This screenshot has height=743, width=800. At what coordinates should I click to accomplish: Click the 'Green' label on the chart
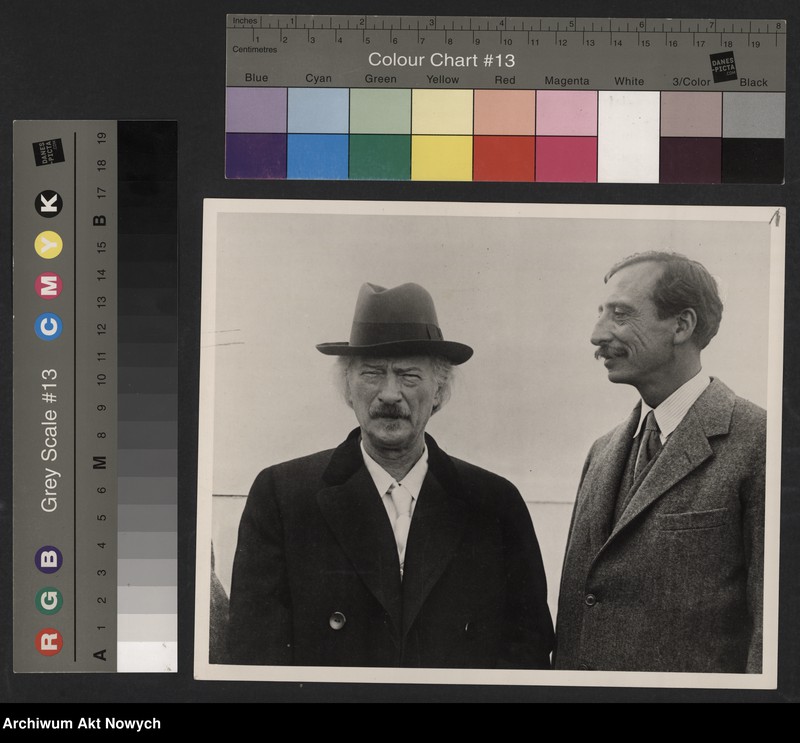tap(380, 79)
